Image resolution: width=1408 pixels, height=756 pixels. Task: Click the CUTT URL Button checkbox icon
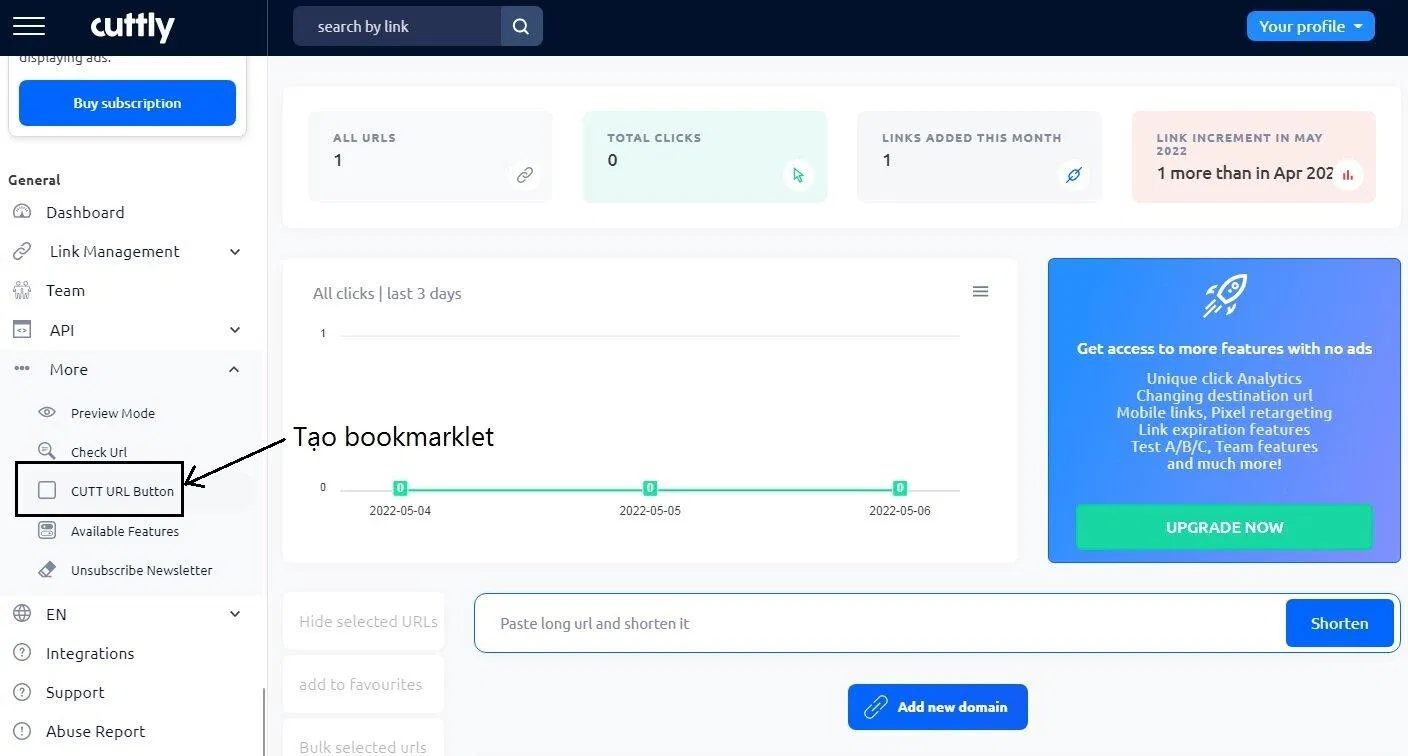[x=47, y=491]
